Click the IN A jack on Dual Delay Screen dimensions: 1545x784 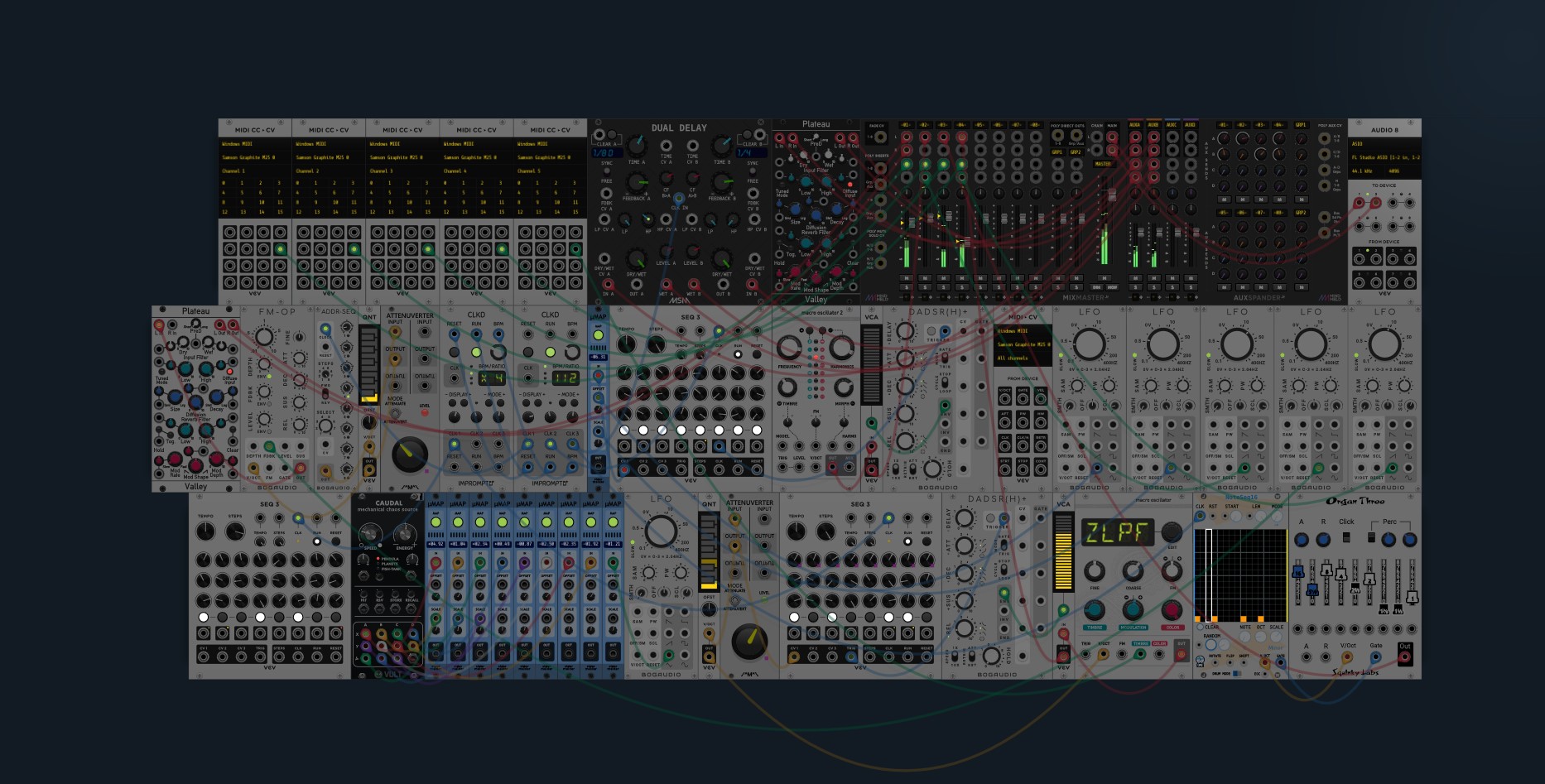tap(608, 284)
